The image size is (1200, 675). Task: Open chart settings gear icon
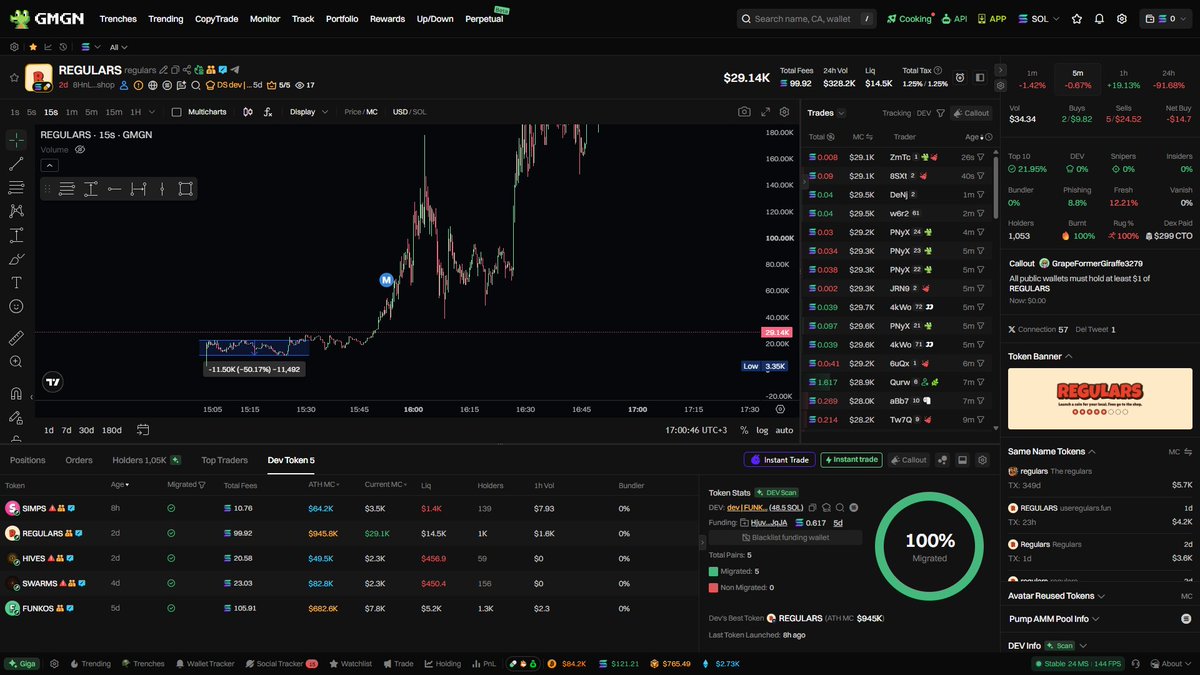(x=785, y=112)
